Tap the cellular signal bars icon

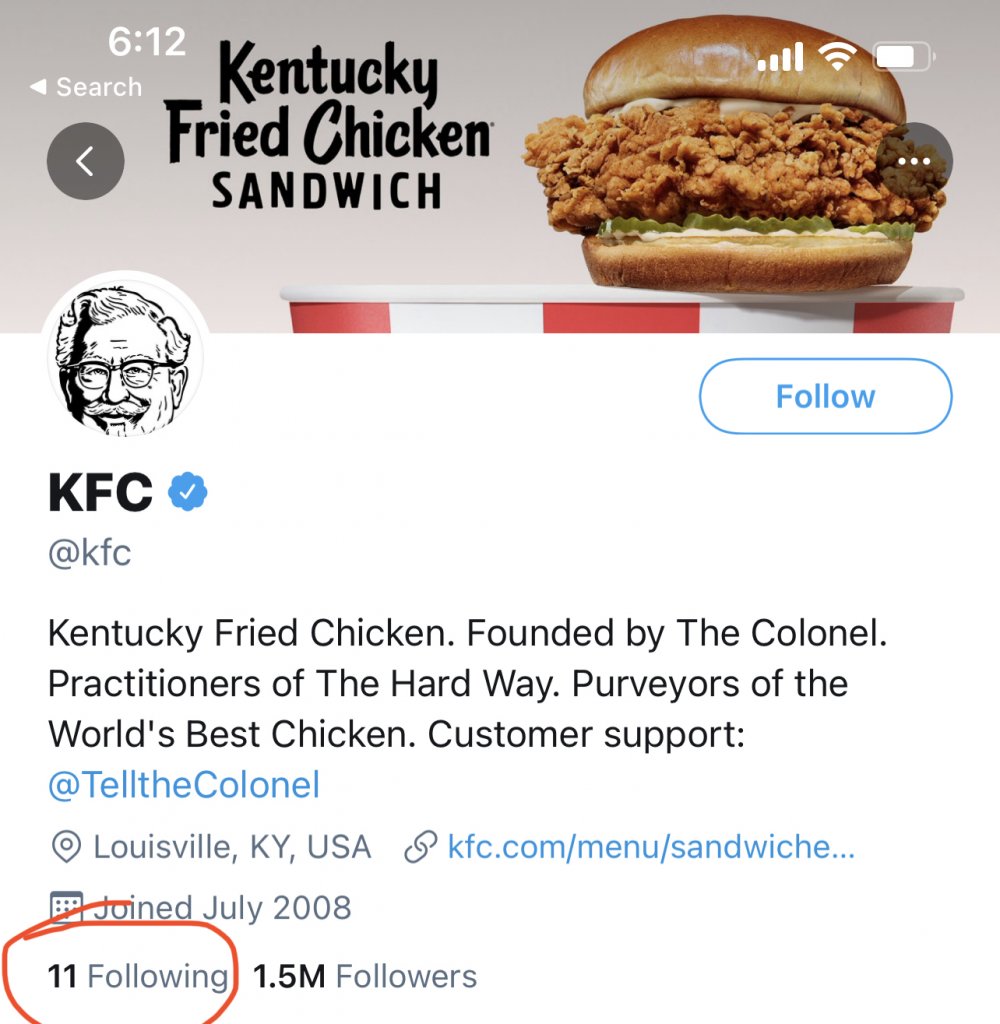click(x=780, y=58)
